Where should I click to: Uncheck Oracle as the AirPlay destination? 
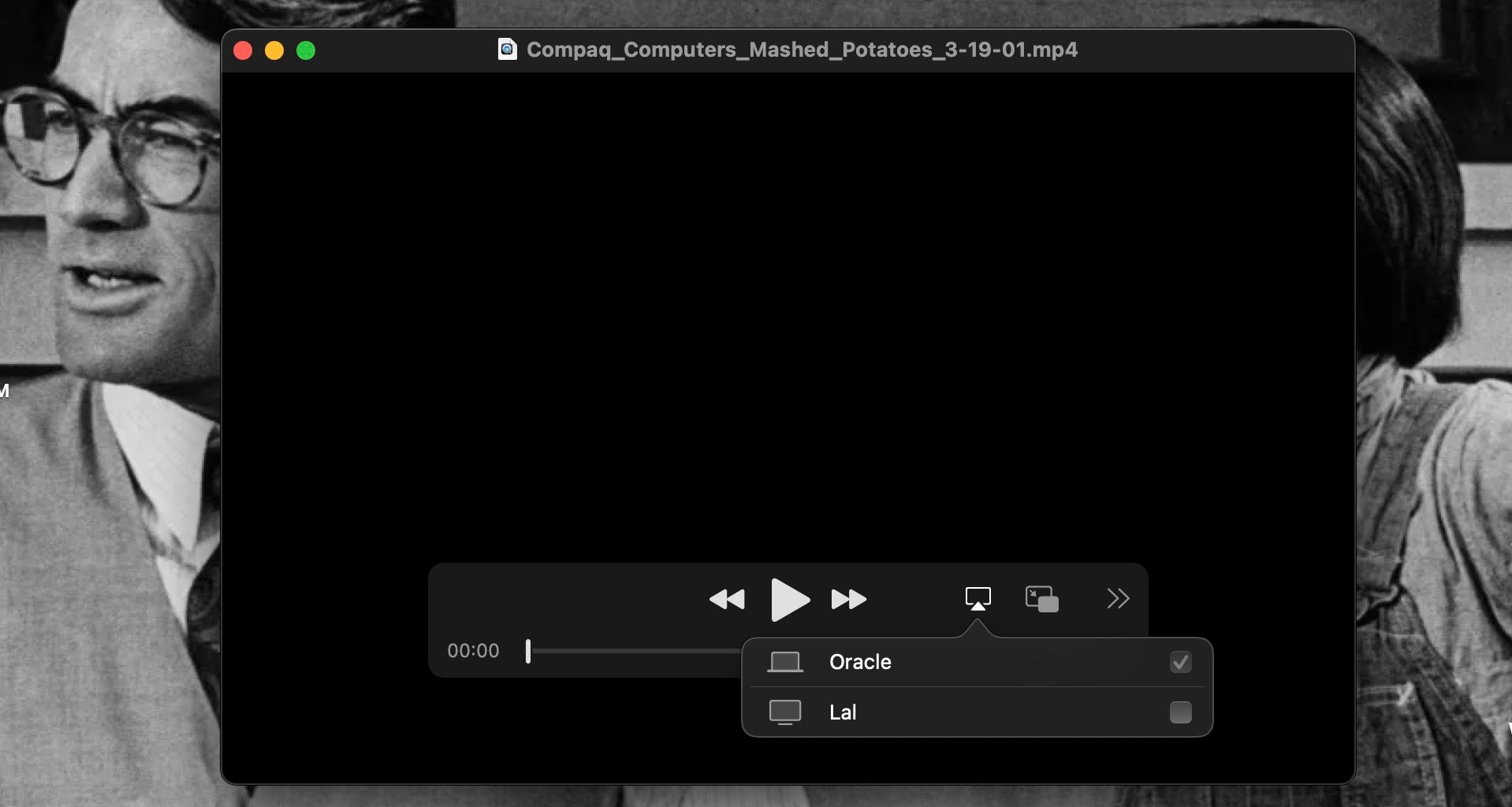1180,662
